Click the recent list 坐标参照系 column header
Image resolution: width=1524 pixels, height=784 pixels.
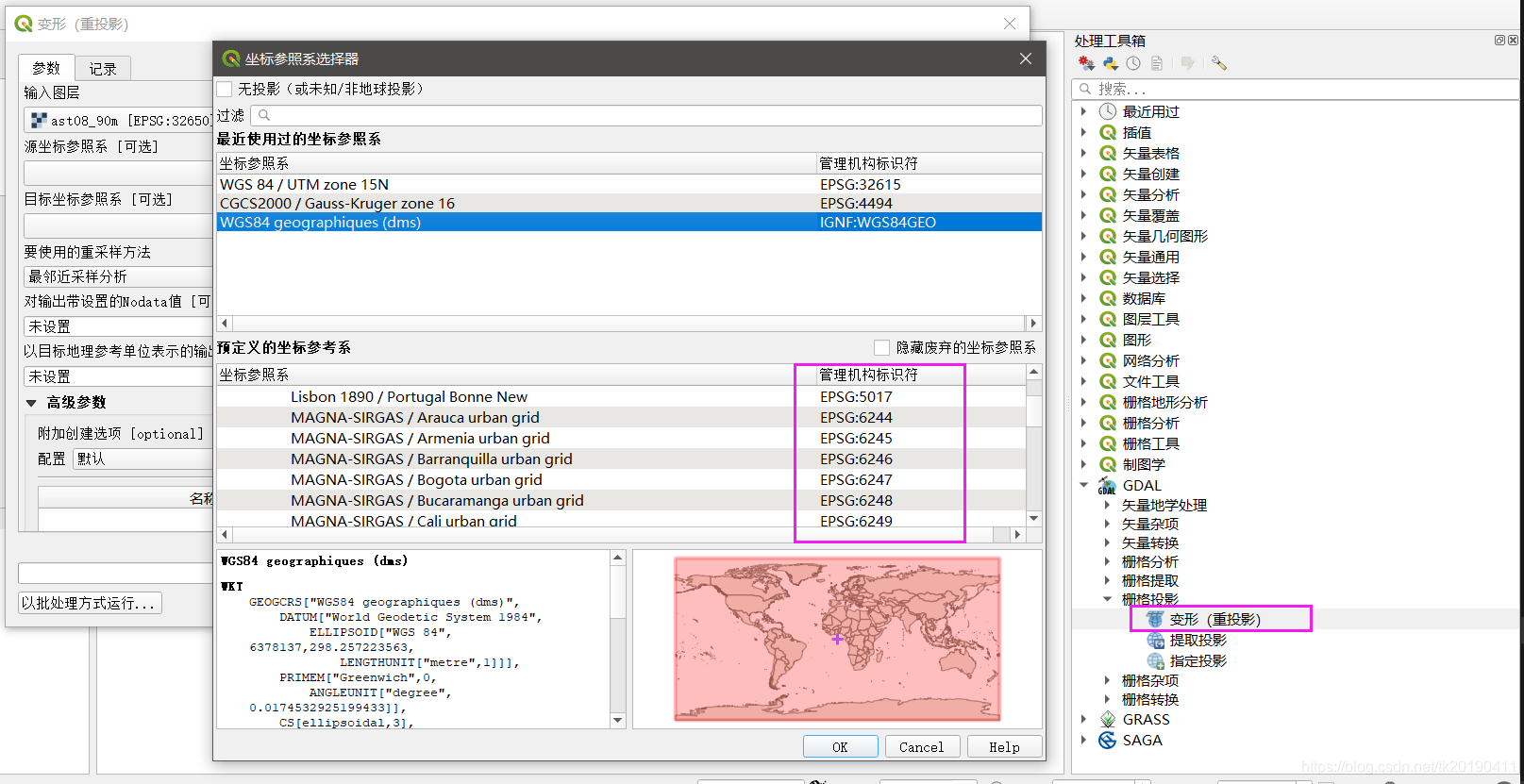[x=516, y=163]
